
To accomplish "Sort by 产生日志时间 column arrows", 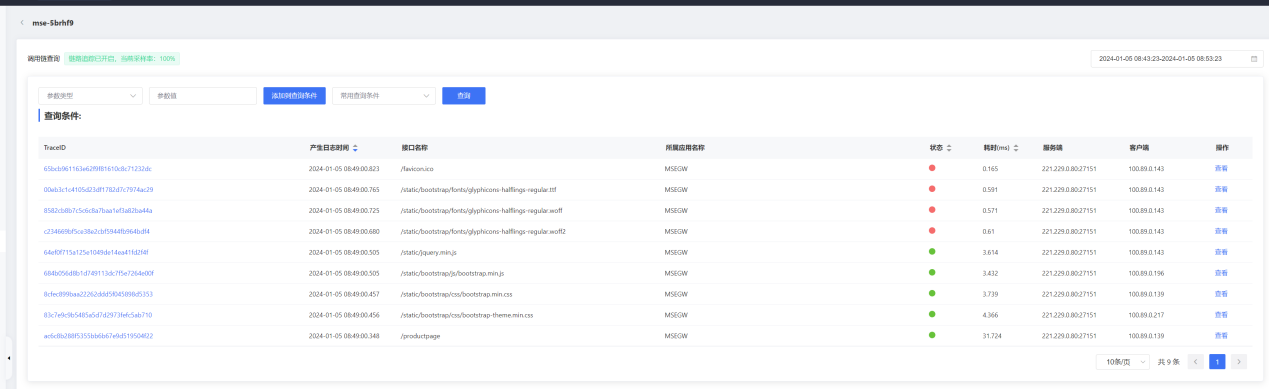I will pyautogui.click(x=355, y=148).
